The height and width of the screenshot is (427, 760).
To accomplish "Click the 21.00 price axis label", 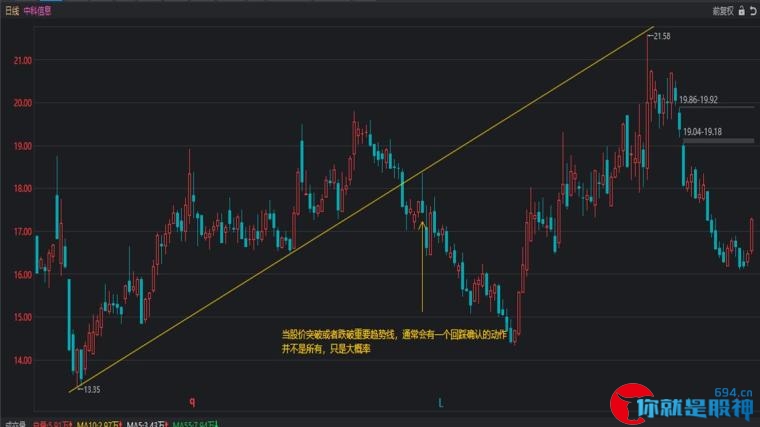I will [22, 61].
